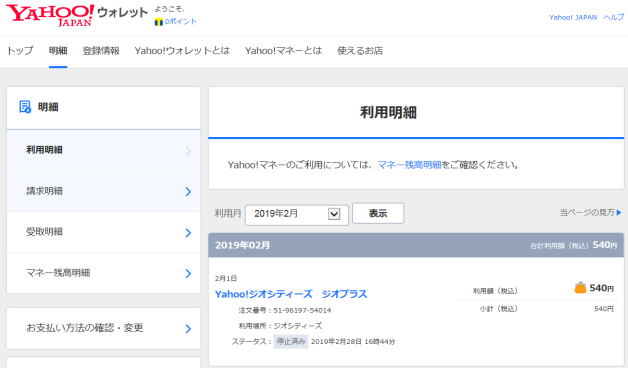Go to the トップ tab

pos(20,50)
